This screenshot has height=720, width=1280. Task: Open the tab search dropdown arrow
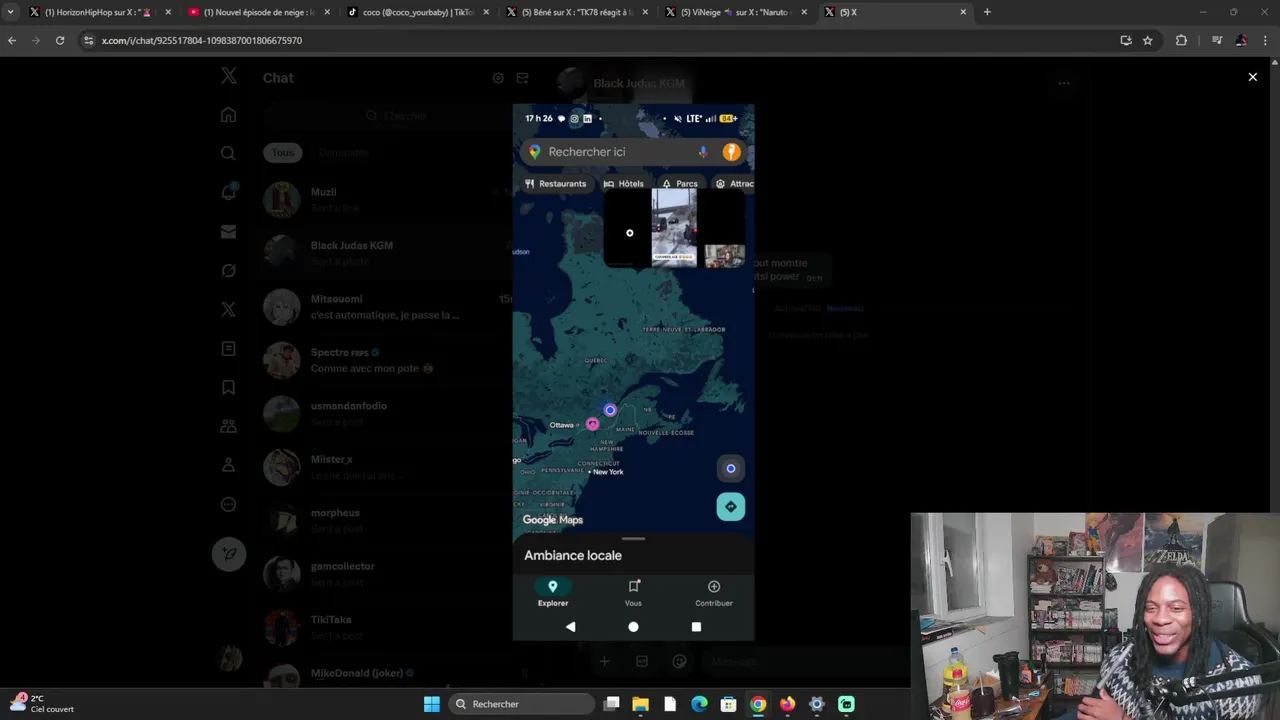(10, 12)
